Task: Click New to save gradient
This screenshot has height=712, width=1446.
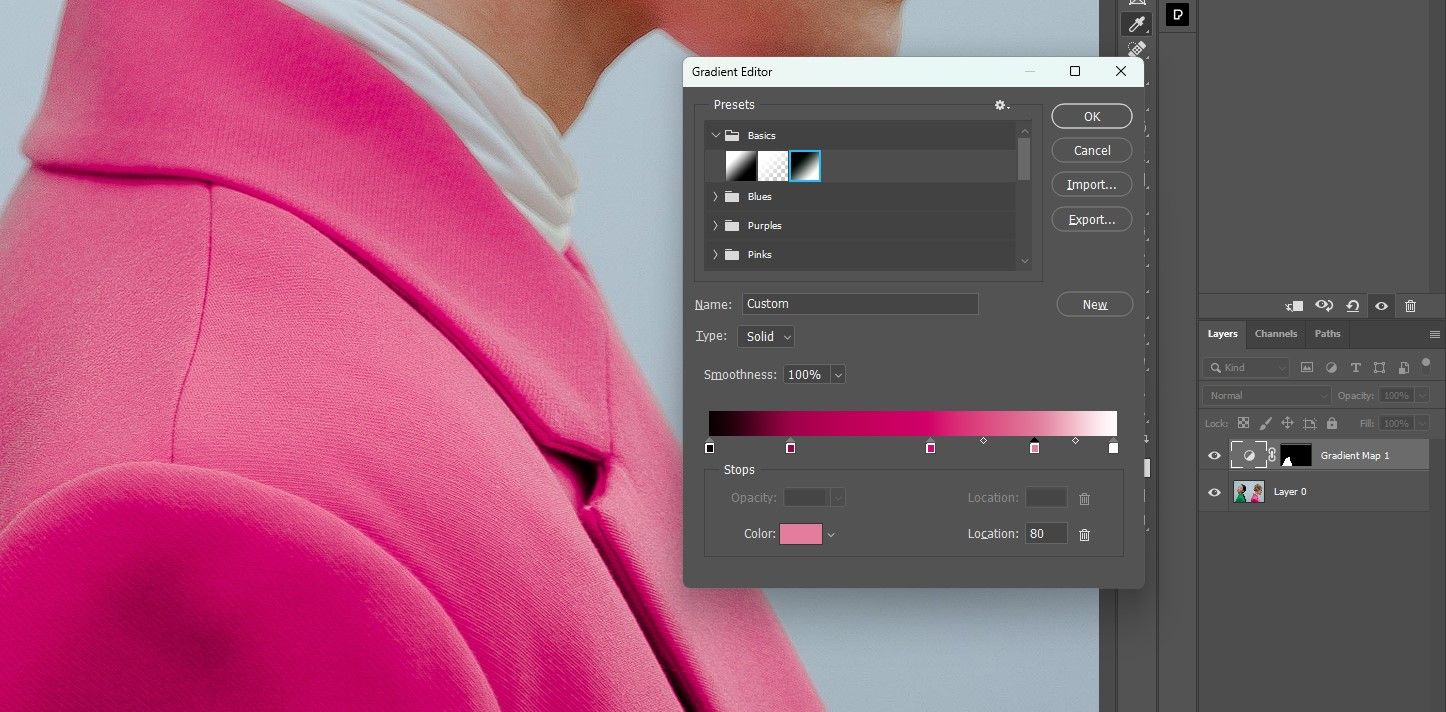Action: [1095, 305]
